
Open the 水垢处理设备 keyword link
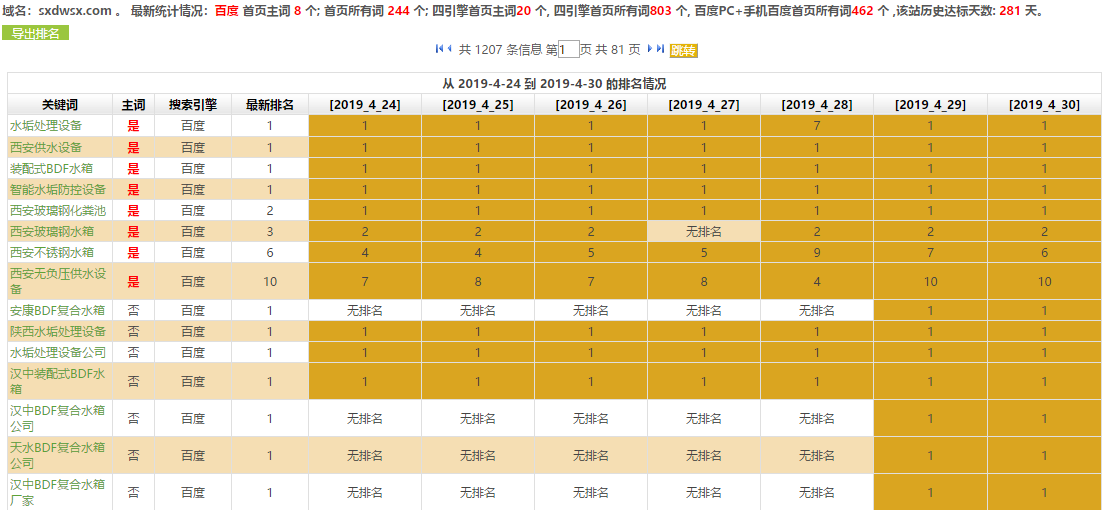click(46, 126)
